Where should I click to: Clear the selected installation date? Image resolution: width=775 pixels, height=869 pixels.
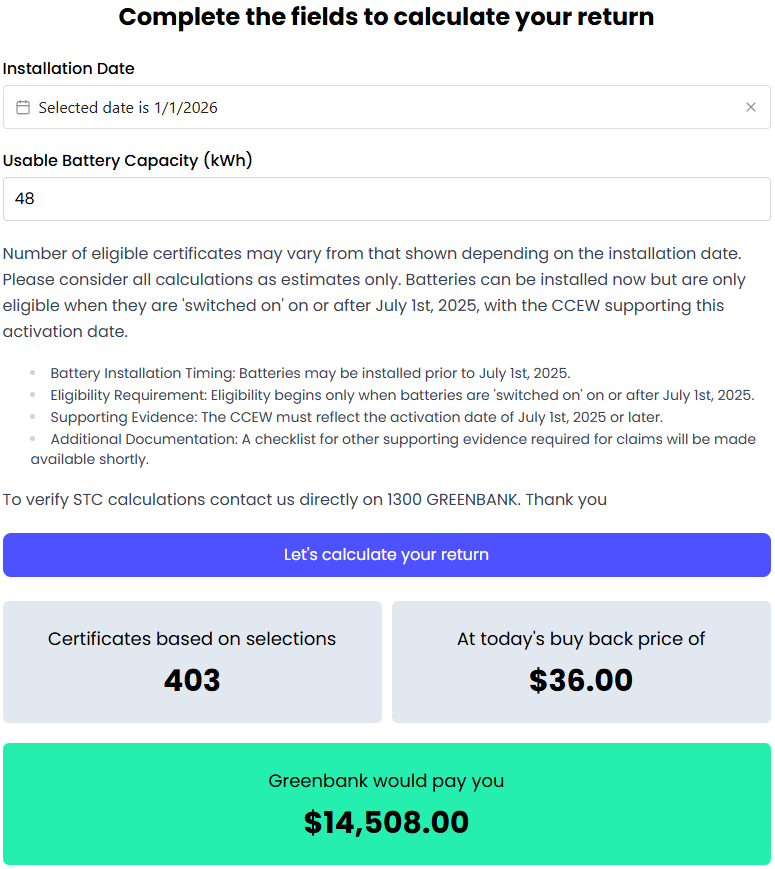pos(751,107)
